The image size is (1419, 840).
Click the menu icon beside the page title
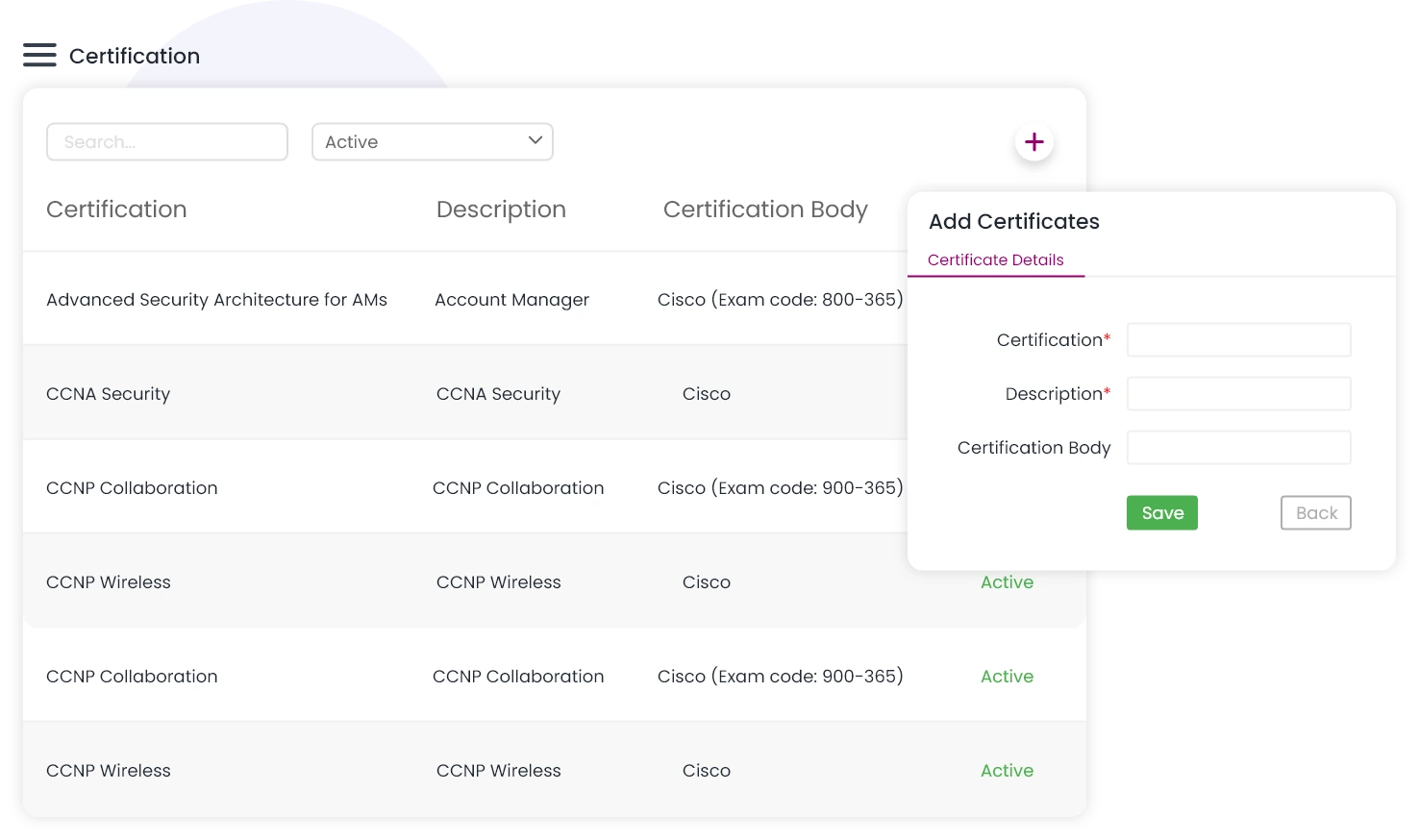pyautogui.click(x=42, y=55)
